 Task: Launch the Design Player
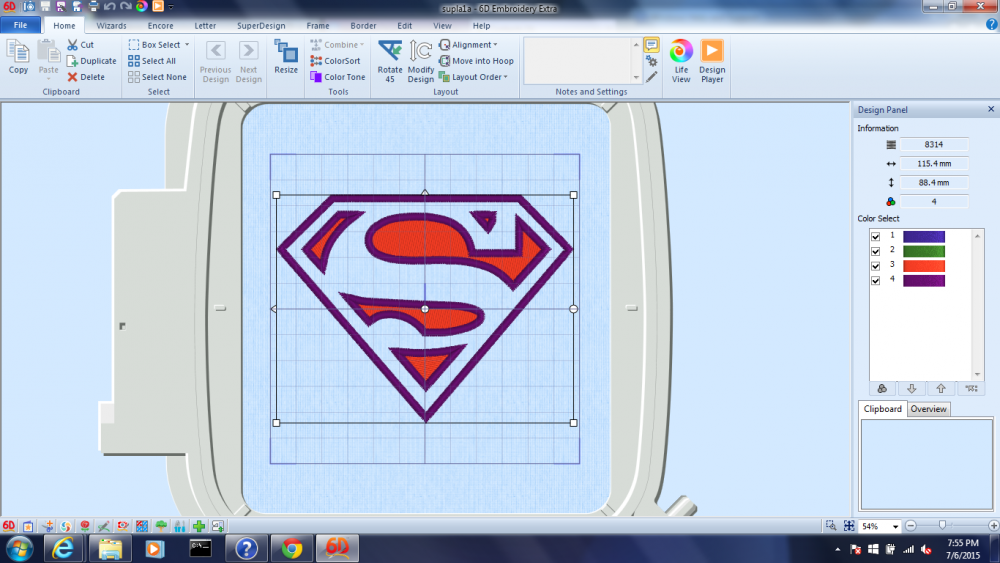712,61
